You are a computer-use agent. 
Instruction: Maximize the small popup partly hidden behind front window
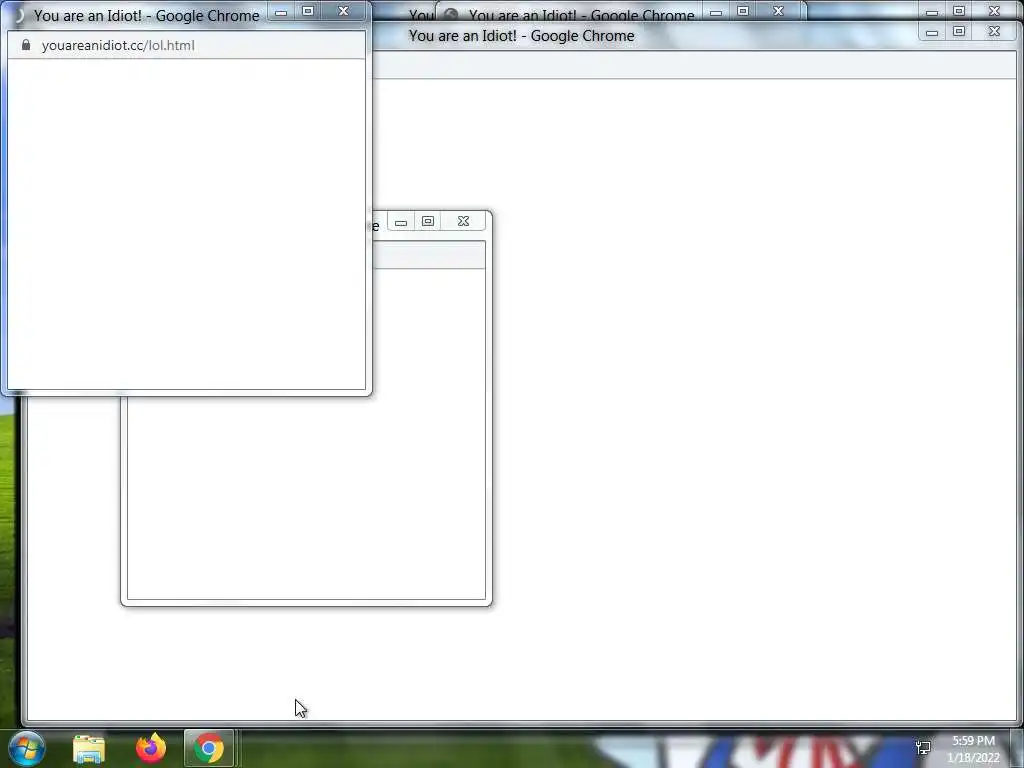tap(428, 221)
